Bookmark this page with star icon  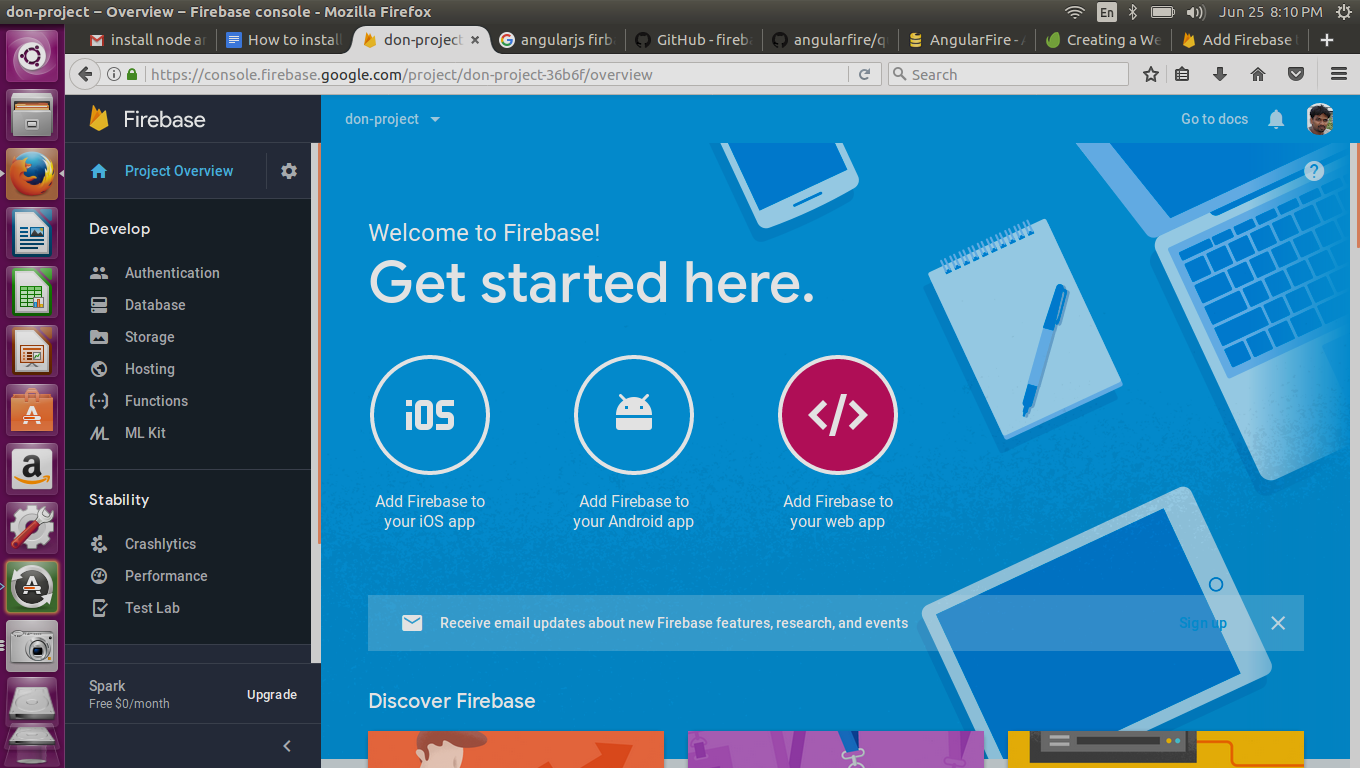coord(1151,74)
